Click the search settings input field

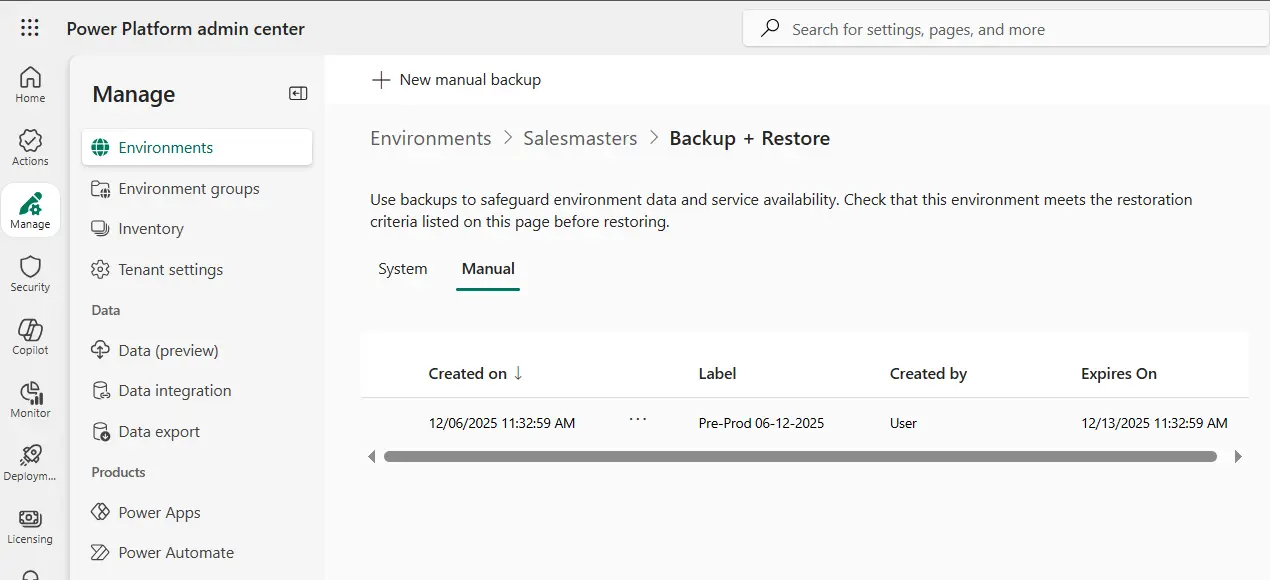1000,28
